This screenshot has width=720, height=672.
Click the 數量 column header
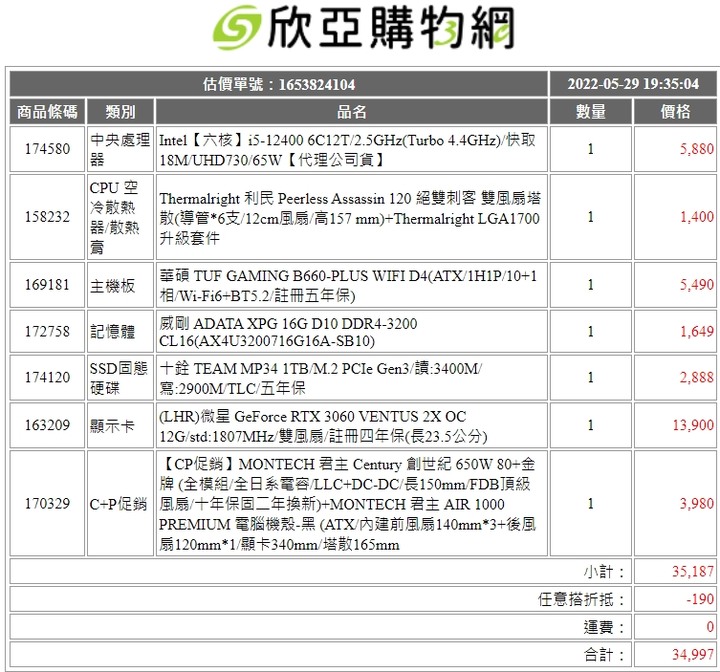click(x=591, y=112)
